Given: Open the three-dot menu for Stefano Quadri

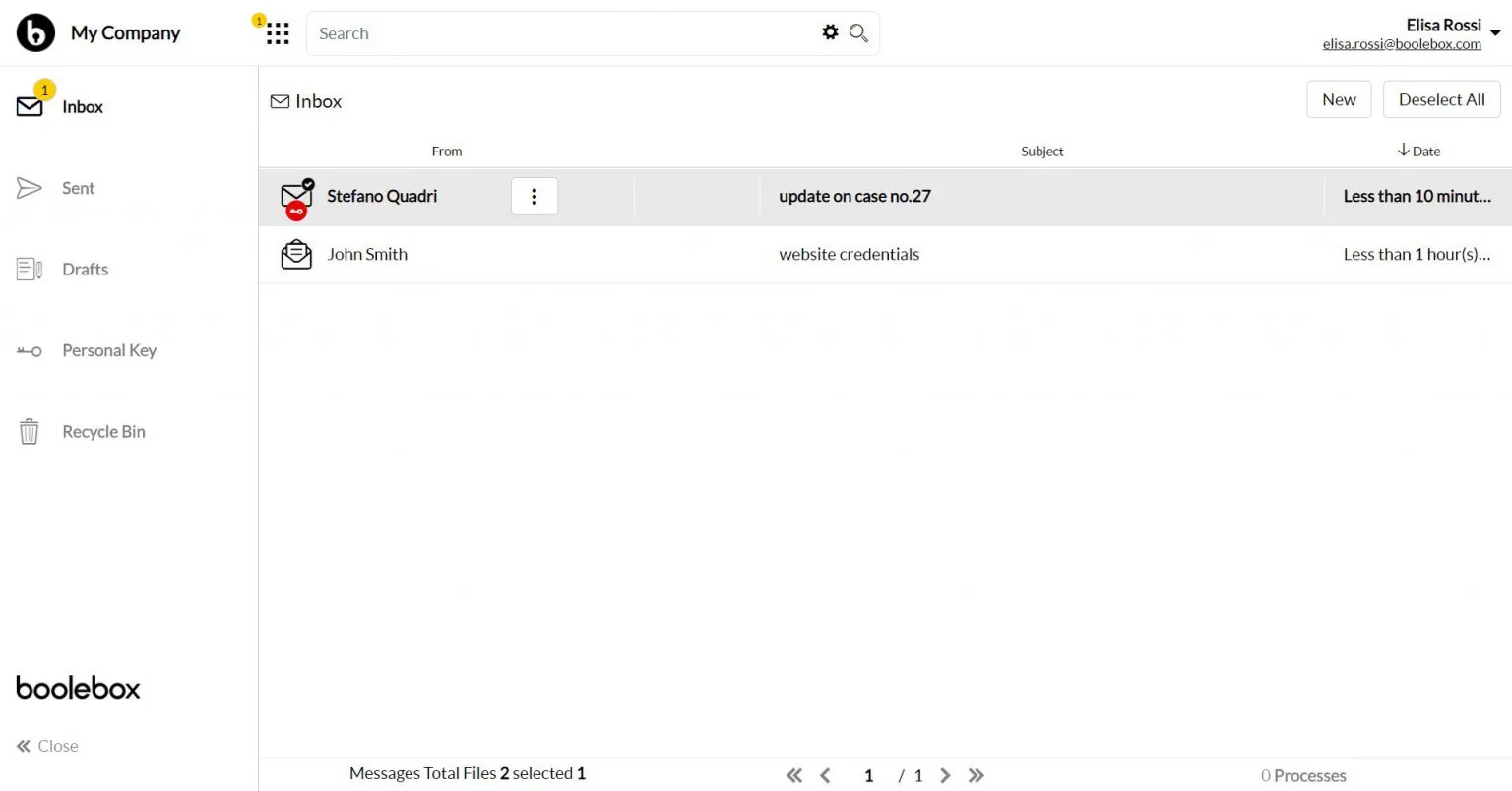Looking at the screenshot, I should pyautogui.click(x=535, y=196).
